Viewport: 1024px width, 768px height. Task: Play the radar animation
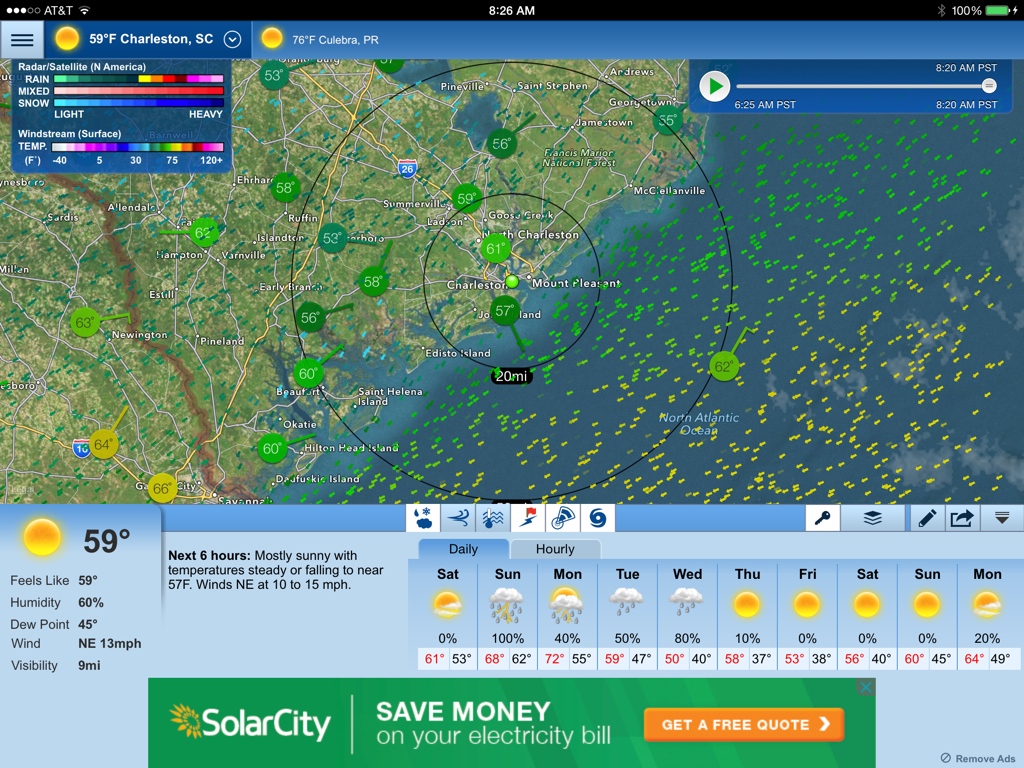point(714,86)
